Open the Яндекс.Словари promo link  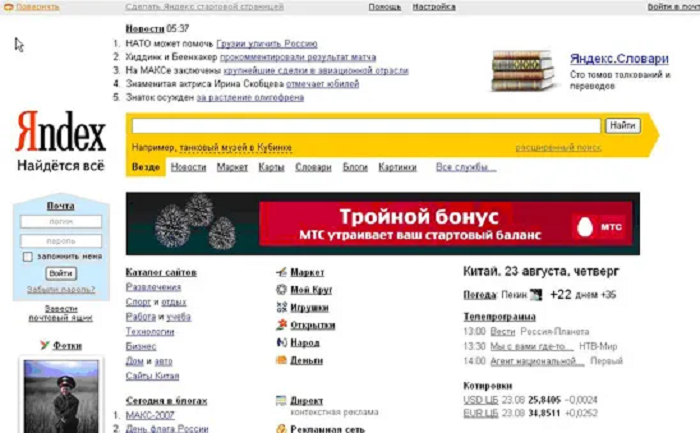(619, 58)
